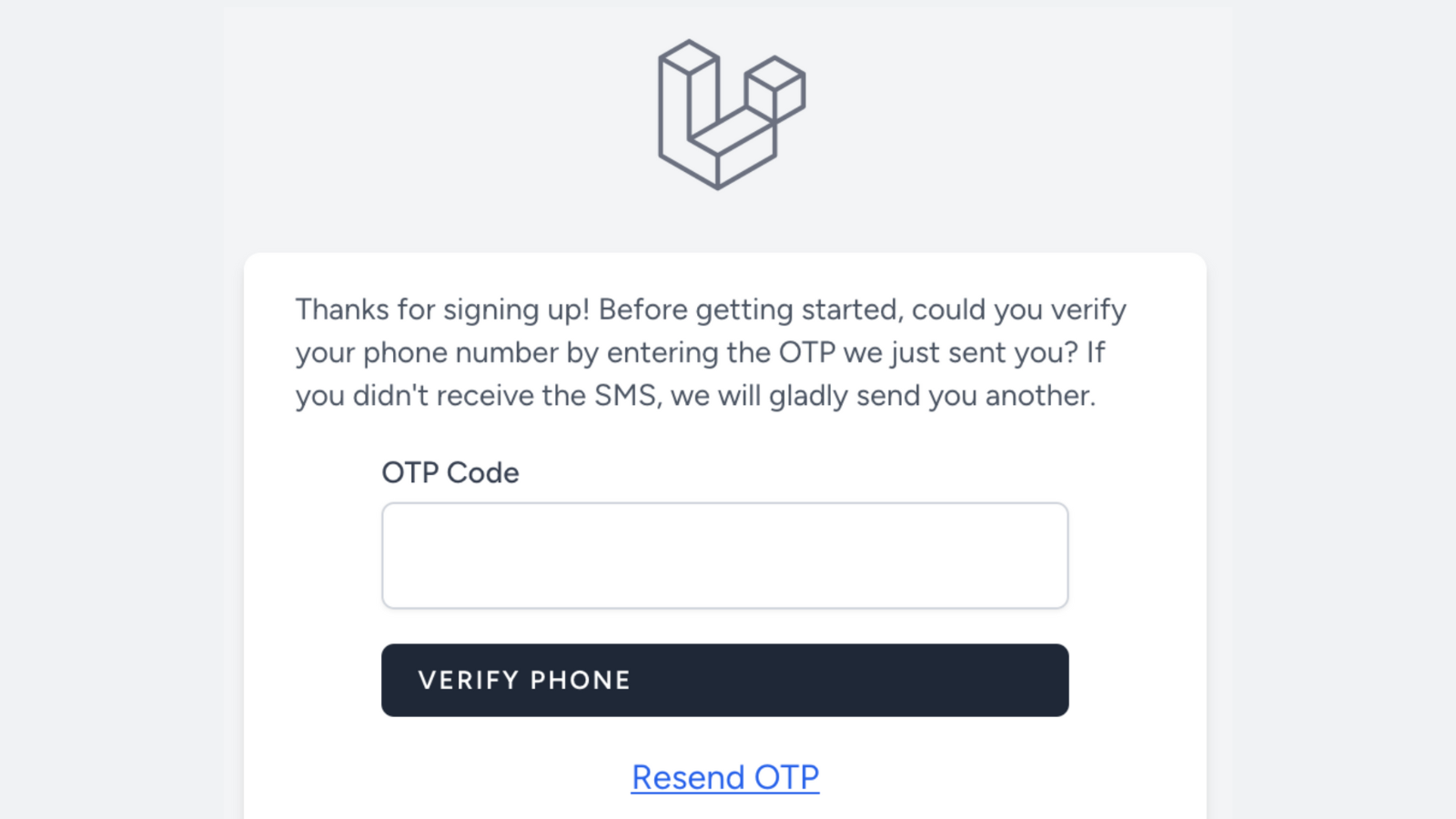
Task: Click the dark VERIFY PHONE button
Action: tap(724, 680)
